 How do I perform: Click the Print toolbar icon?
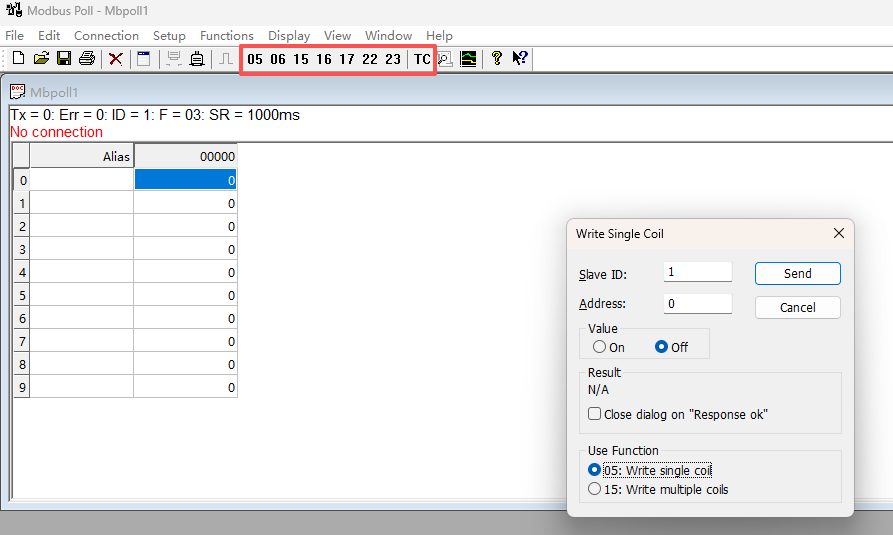pos(87,59)
